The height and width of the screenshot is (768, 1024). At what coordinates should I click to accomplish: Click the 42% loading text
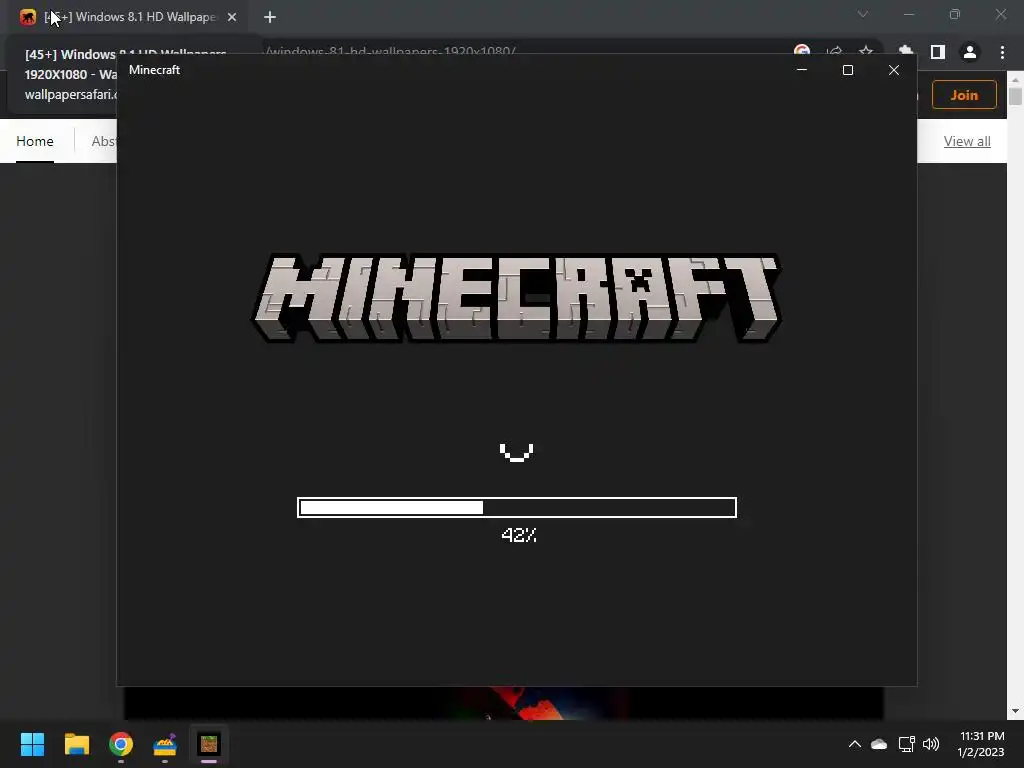coord(519,535)
